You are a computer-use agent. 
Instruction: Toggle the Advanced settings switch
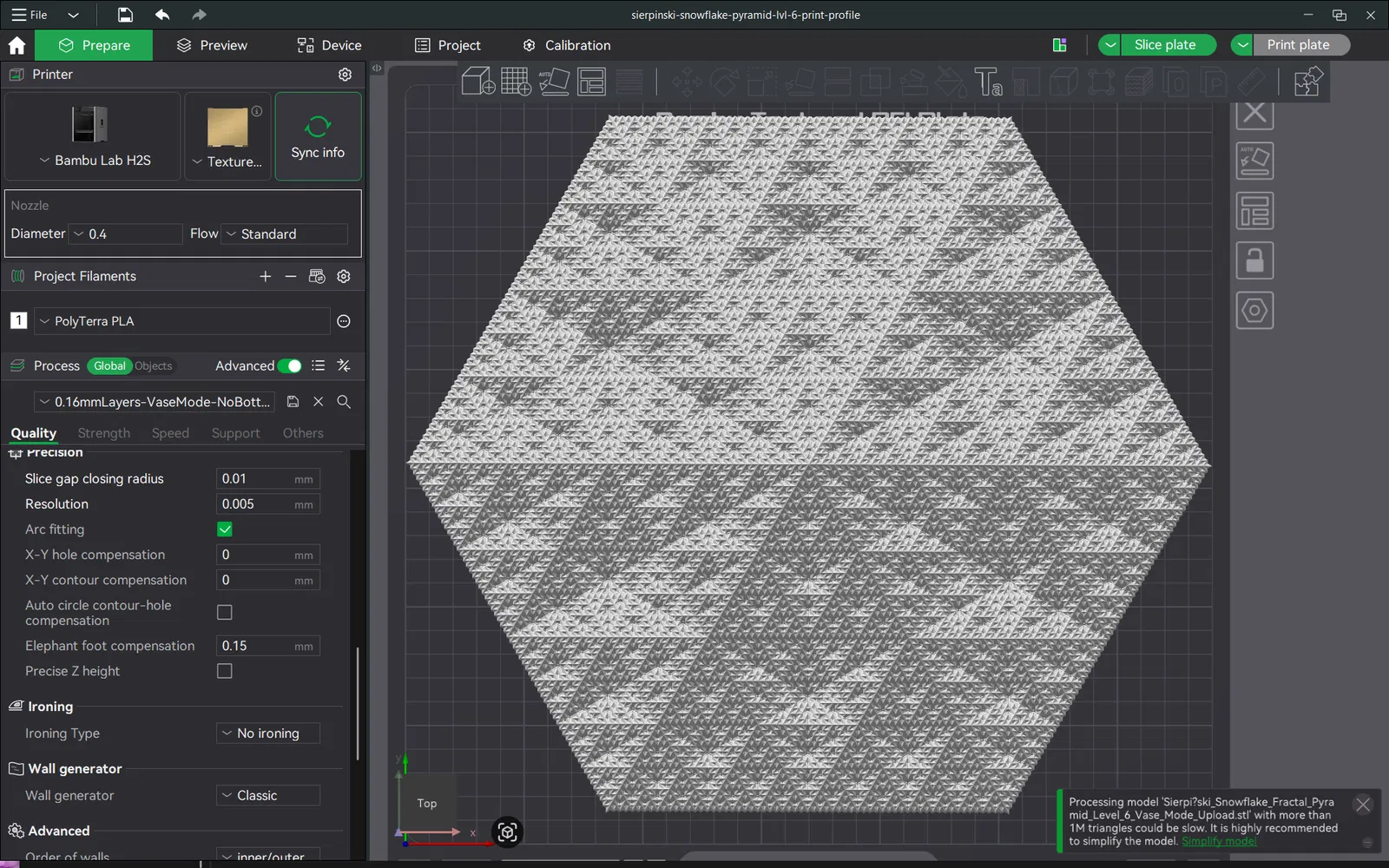(289, 366)
